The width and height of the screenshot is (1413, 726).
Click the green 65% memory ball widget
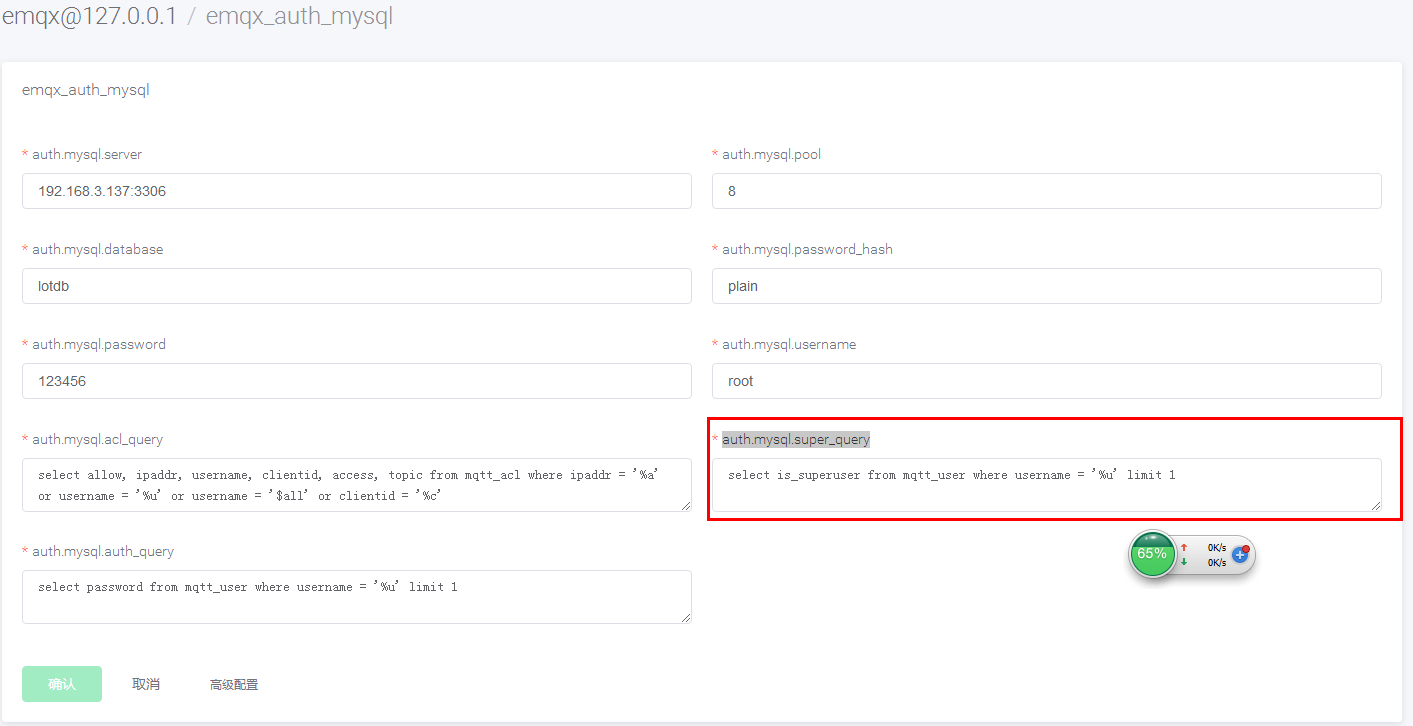1152,553
